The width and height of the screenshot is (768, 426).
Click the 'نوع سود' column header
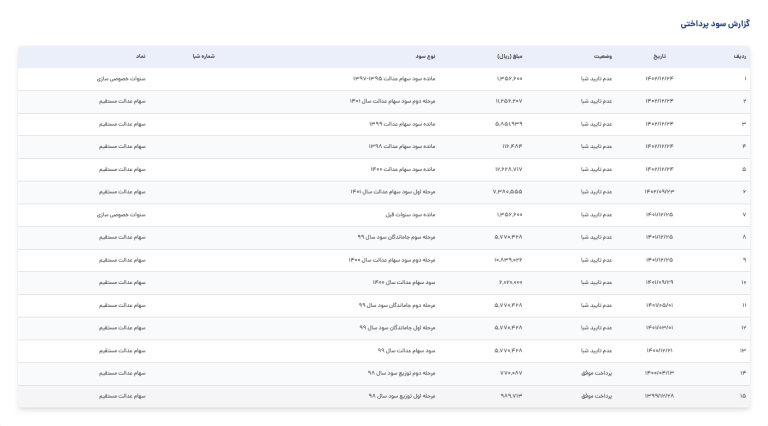click(x=425, y=56)
